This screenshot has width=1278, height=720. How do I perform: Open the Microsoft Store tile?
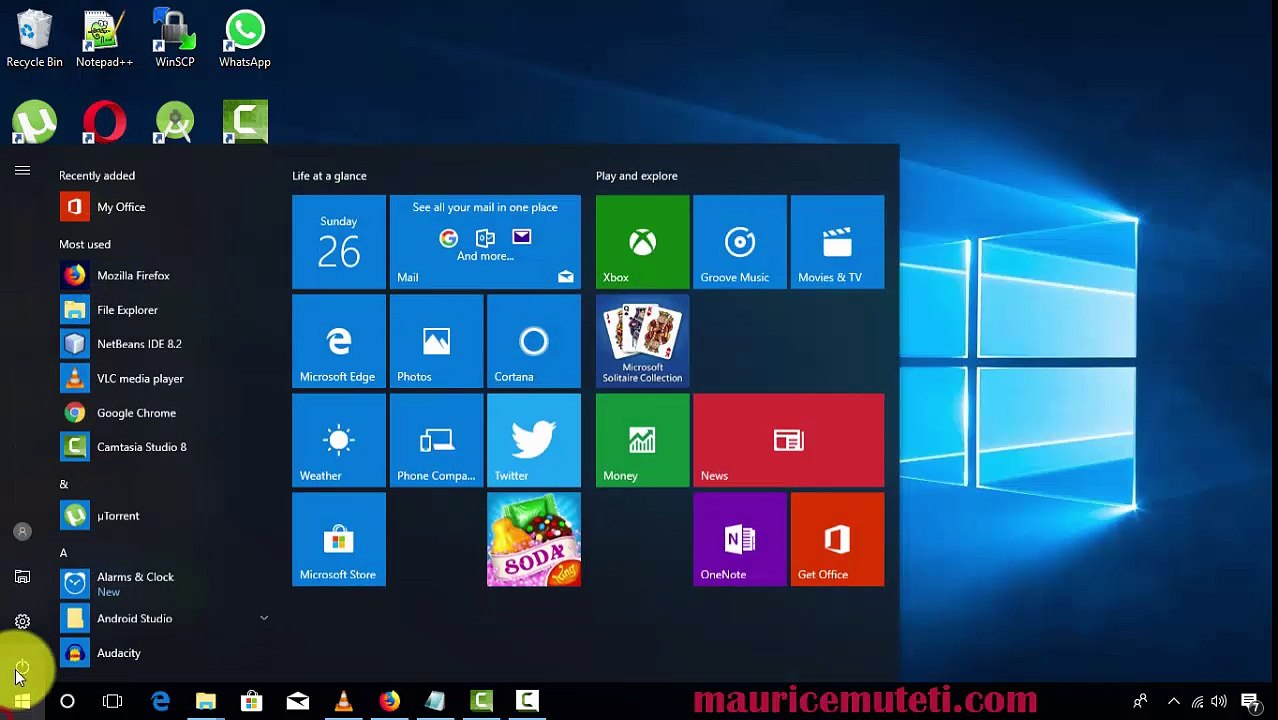tap(338, 539)
